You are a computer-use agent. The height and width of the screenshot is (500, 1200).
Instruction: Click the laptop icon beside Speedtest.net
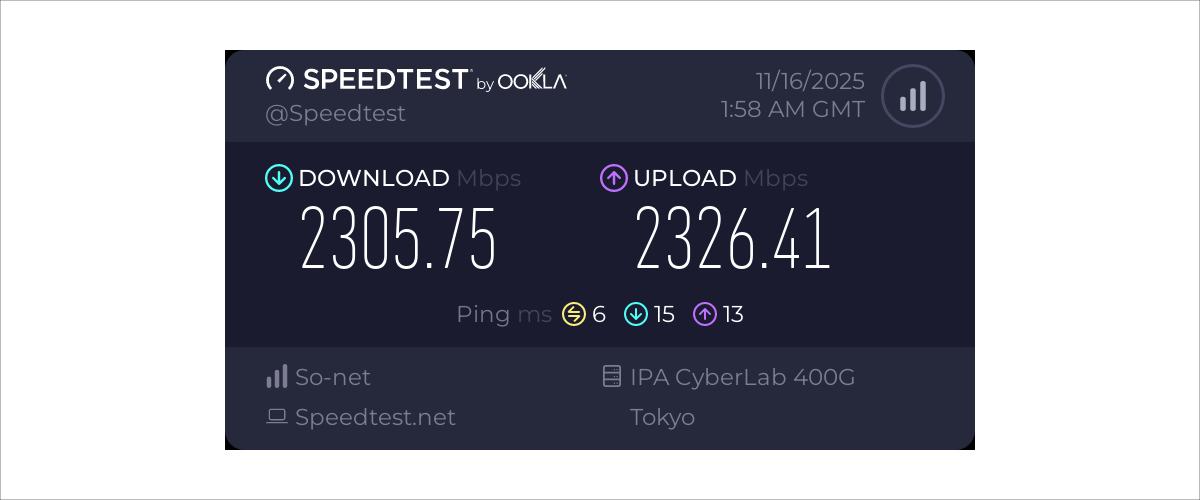(x=277, y=417)
